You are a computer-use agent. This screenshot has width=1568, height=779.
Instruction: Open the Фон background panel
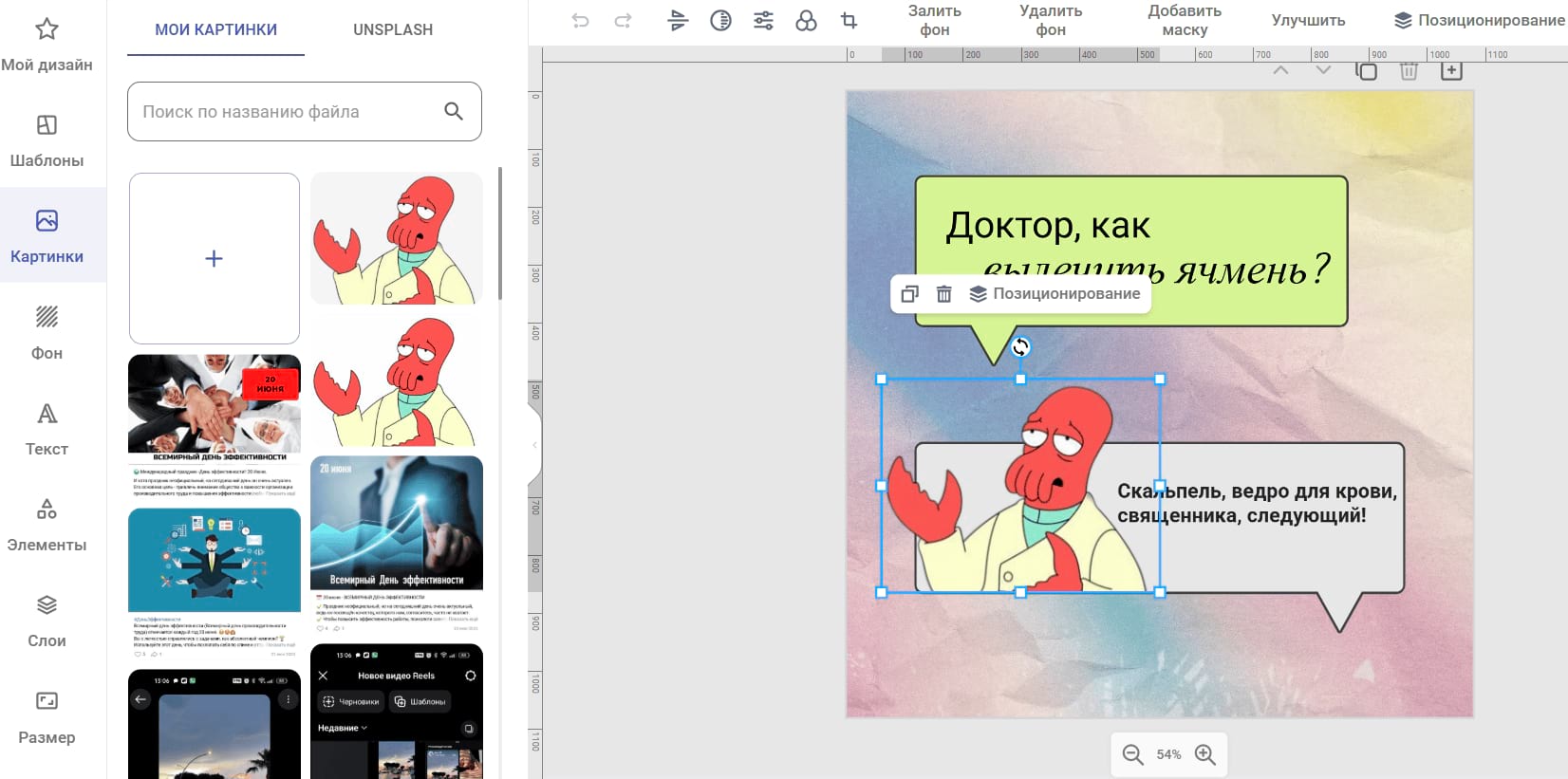47,333
